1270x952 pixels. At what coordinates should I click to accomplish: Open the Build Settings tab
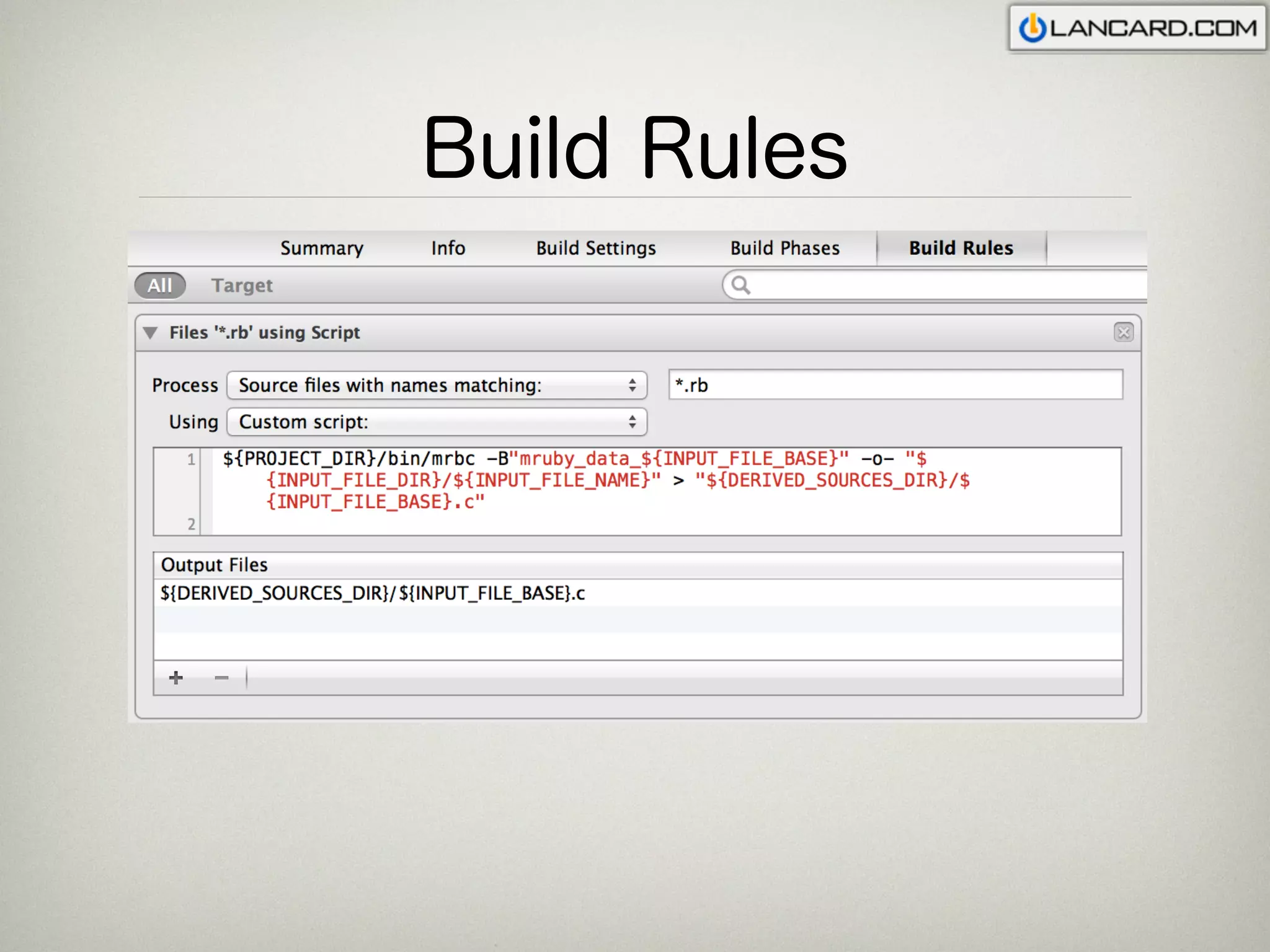pos(596,249)
